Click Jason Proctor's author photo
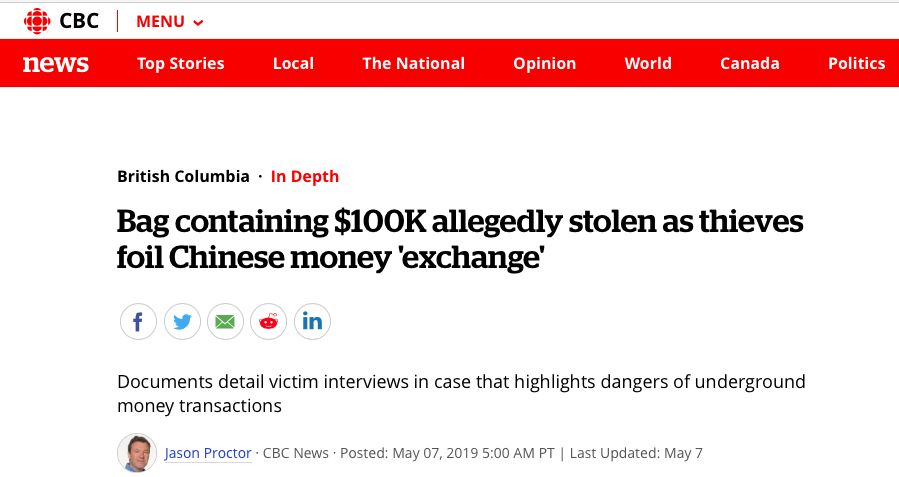Image resolution: width=899 pixels, height=477 pixels. tap(137, 452)
